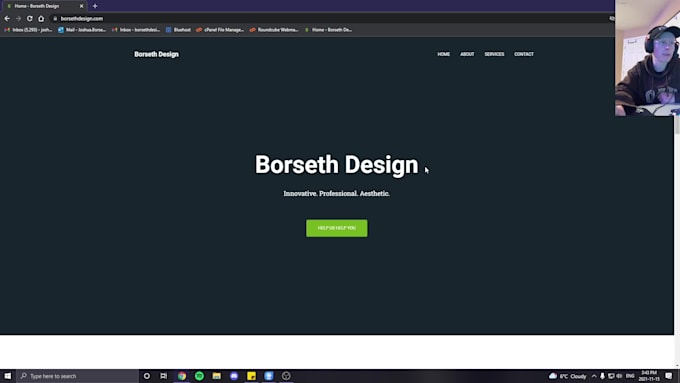Image resolution: width=680 pixels, height=383 pixels.
Task: Open a new tab with the plus icon
Action: [95, 6]
